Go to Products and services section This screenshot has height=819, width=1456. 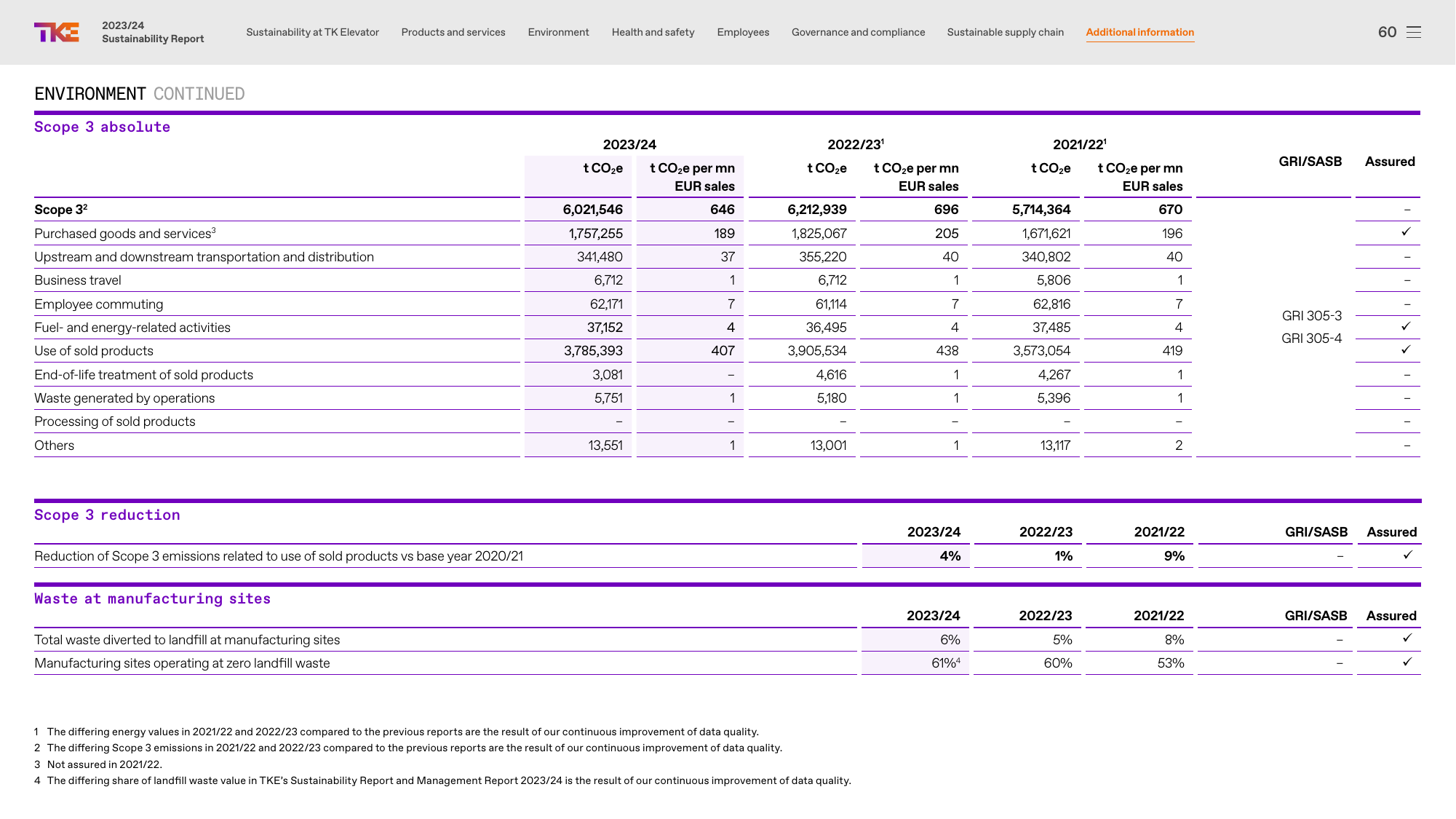pos(453,32)
